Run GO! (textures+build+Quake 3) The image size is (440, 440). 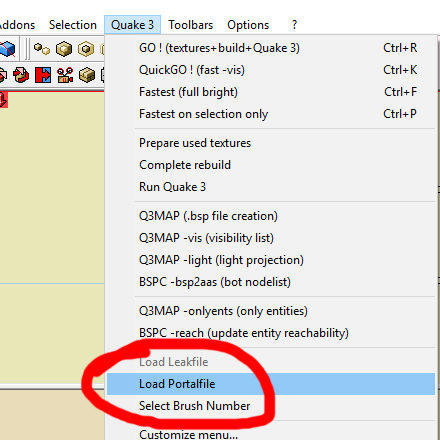[271, 48]
